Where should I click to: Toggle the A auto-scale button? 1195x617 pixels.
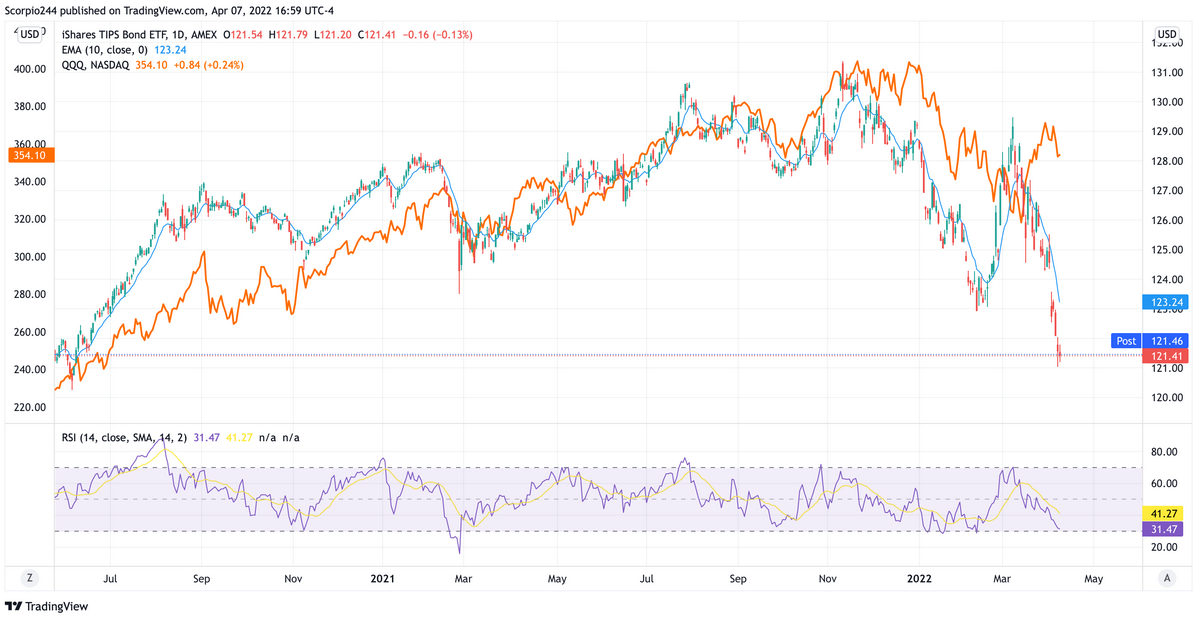tap(1167, 578)
